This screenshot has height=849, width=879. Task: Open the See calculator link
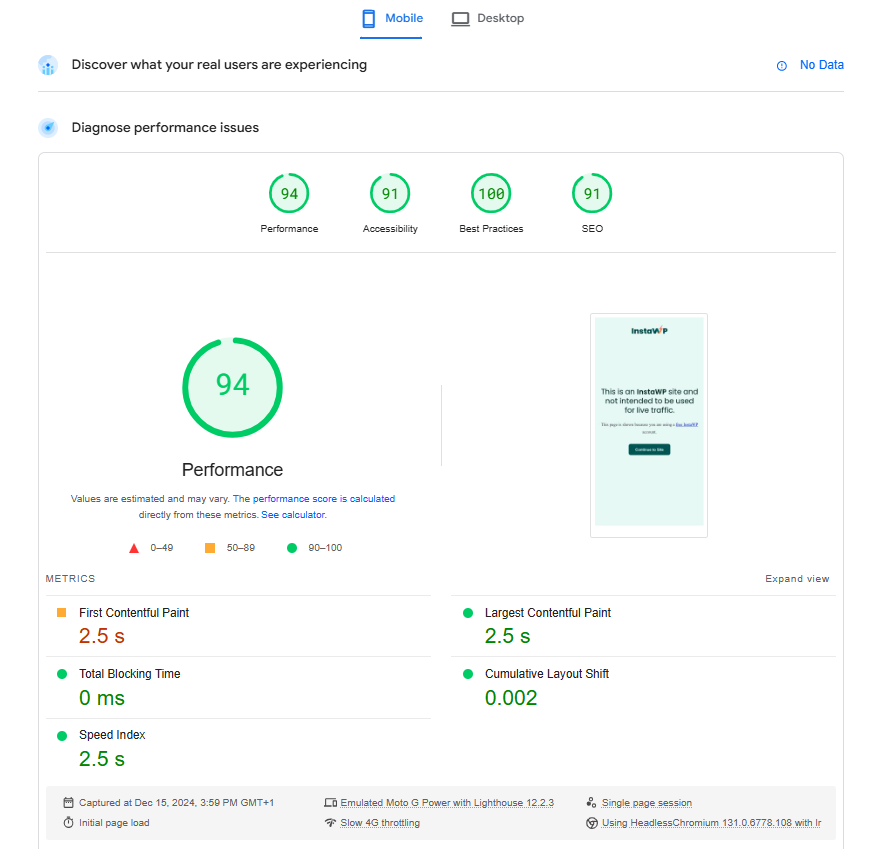tap(293, 515)
